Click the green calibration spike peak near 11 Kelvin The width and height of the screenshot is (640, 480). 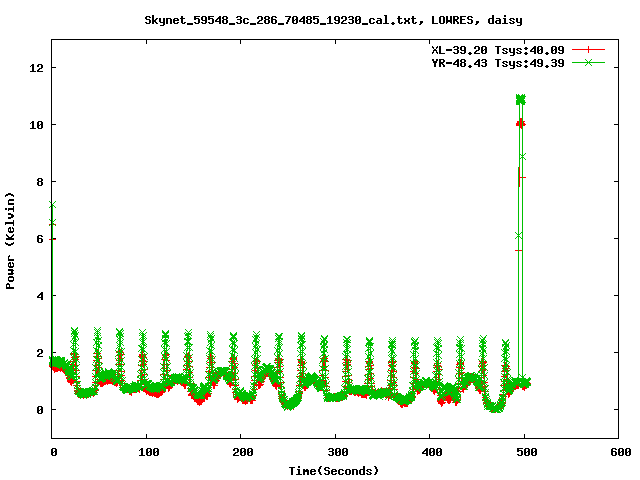click(x=521, y=99)
